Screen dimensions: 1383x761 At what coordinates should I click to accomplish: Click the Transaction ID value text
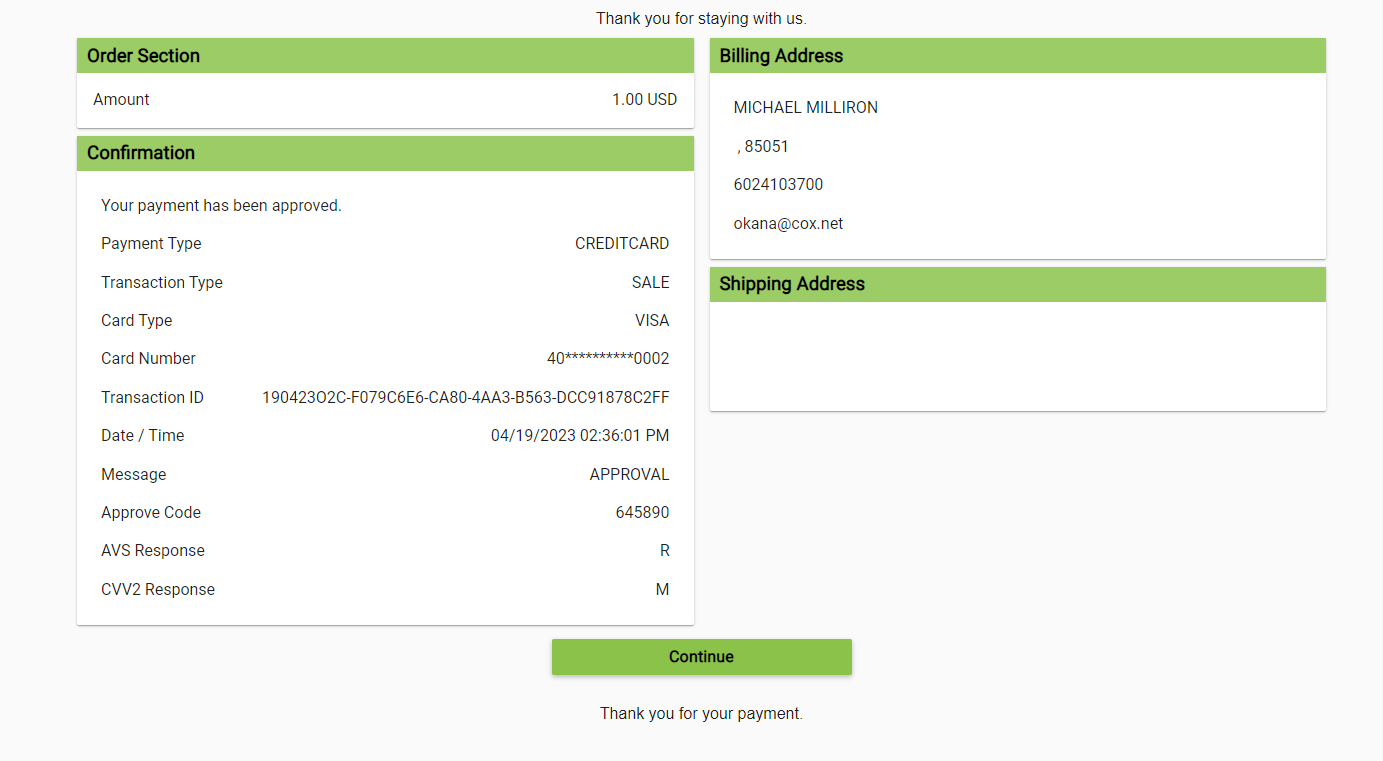(x=465, y=398)
